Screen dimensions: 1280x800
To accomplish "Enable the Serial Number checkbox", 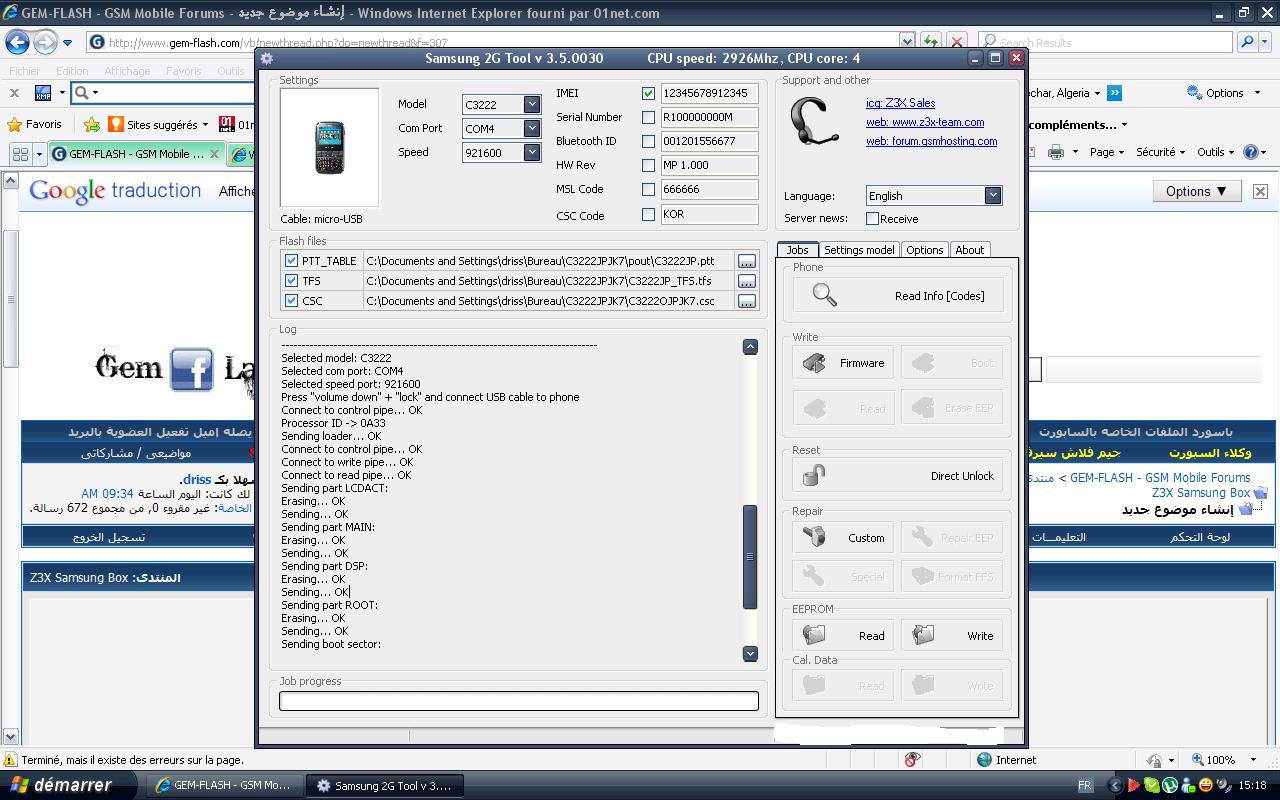I will (x=648, y=117).
